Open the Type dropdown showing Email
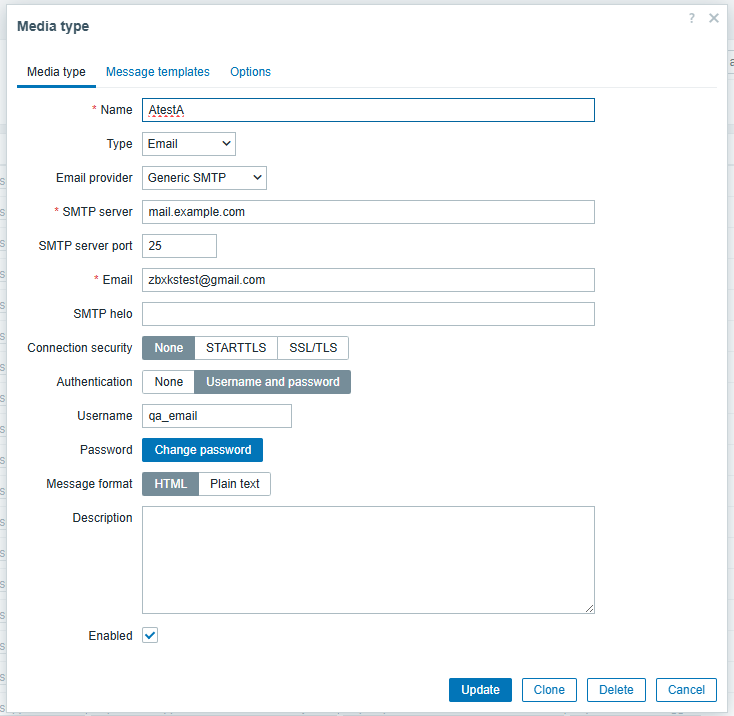The width and height of the screenshot is (734, 716). (x=189, y=144)
